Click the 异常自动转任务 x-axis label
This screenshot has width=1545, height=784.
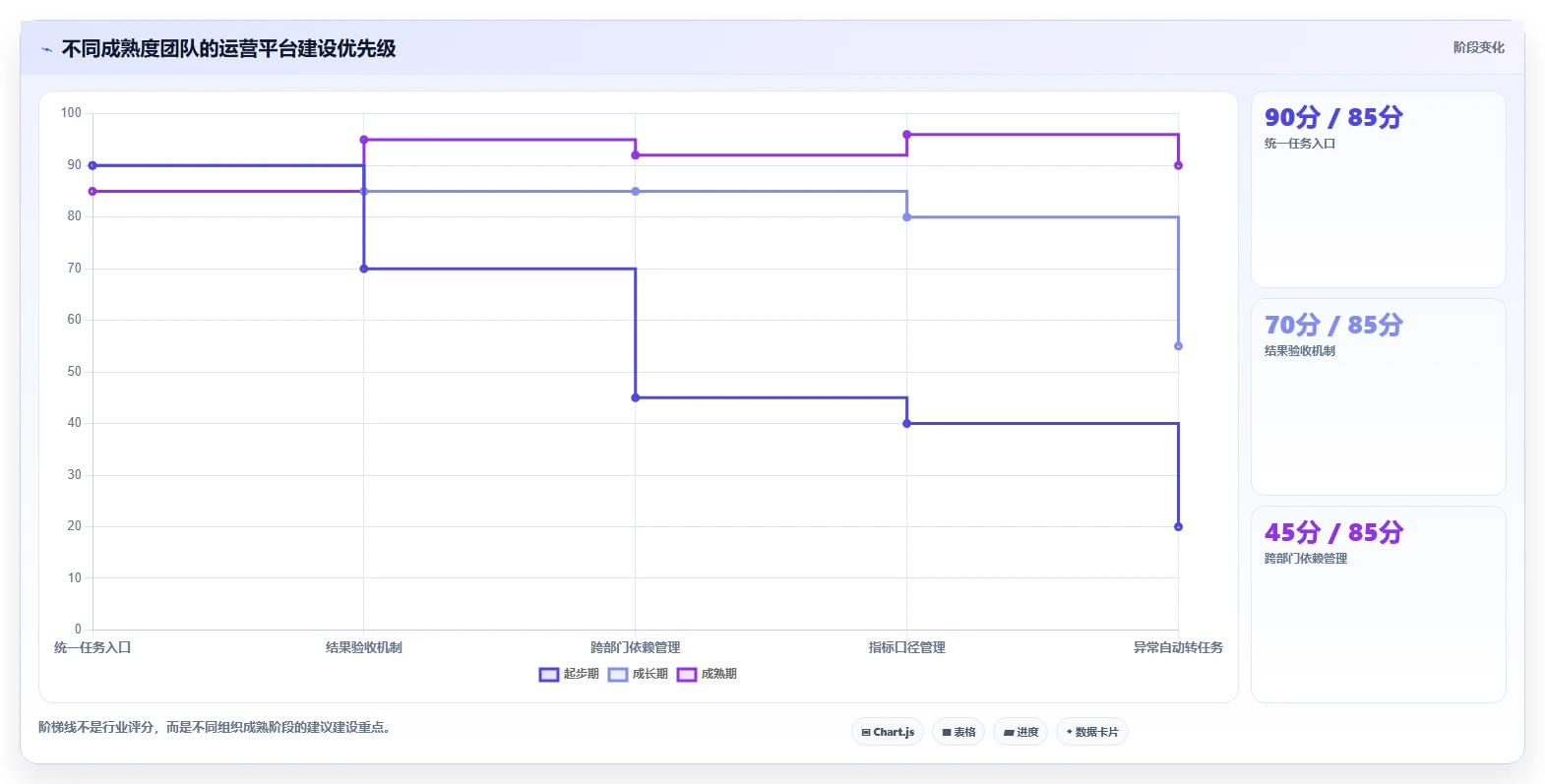tap(1178, 647)
